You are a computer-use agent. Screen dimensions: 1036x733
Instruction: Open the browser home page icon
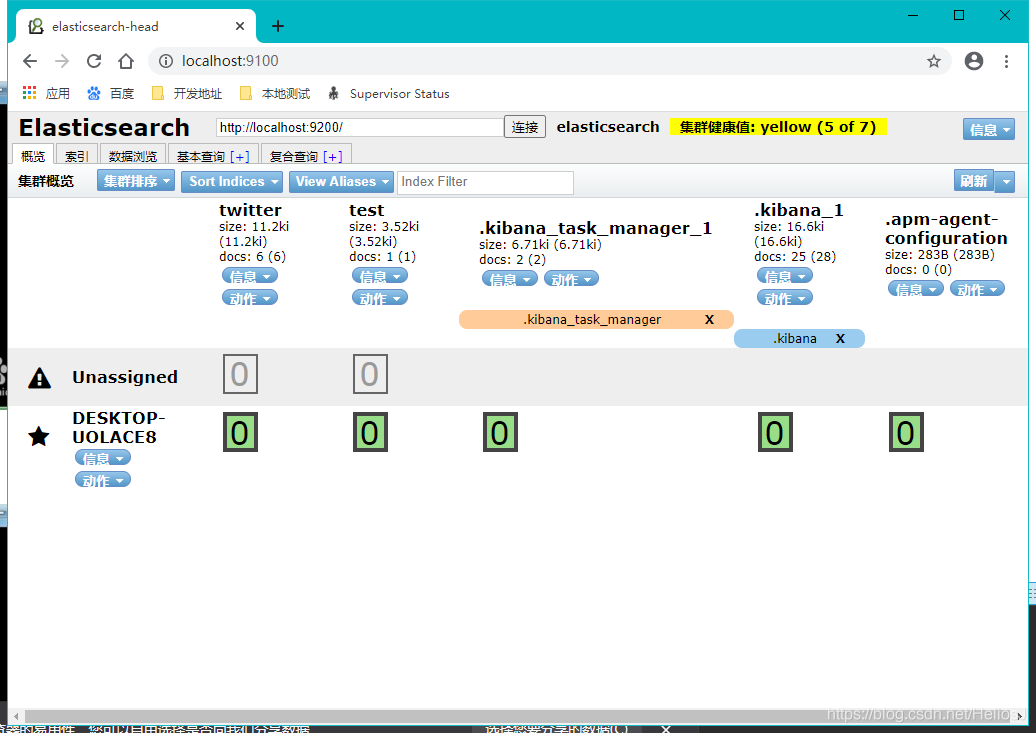click(126, 61)
